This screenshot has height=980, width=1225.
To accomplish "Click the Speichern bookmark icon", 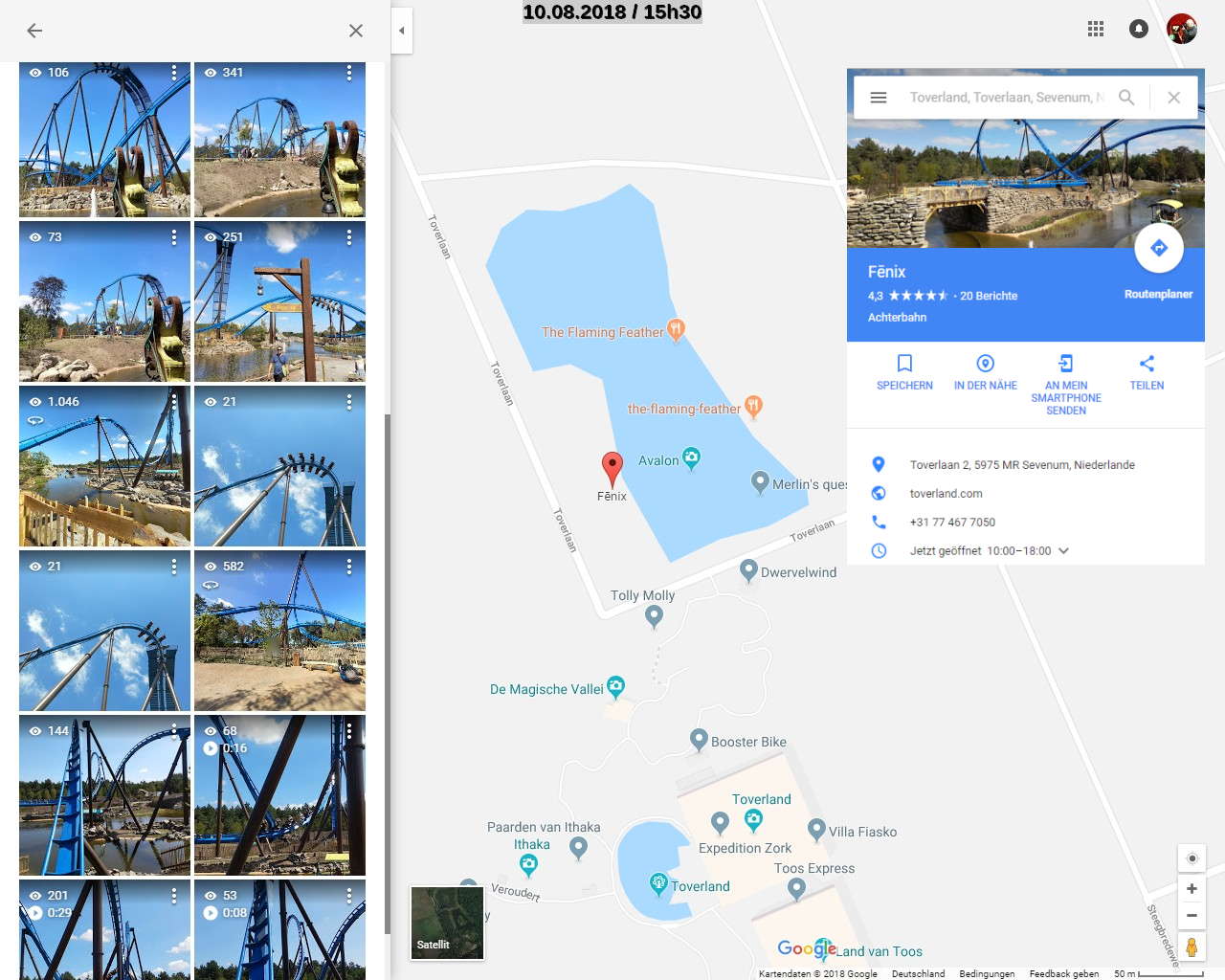I will coord(904,364).
